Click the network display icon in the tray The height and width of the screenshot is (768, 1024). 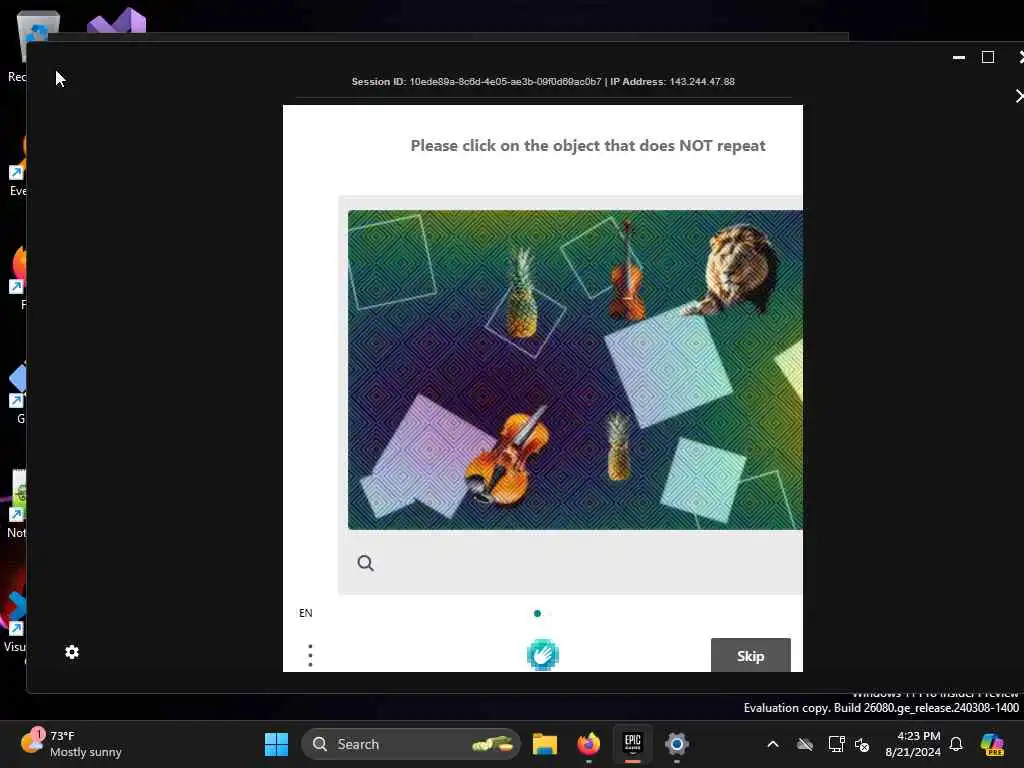[x=836, y=744]
